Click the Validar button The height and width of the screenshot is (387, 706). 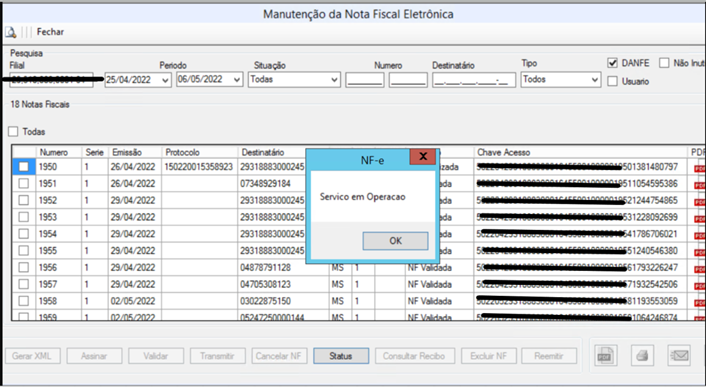point(156,356)
